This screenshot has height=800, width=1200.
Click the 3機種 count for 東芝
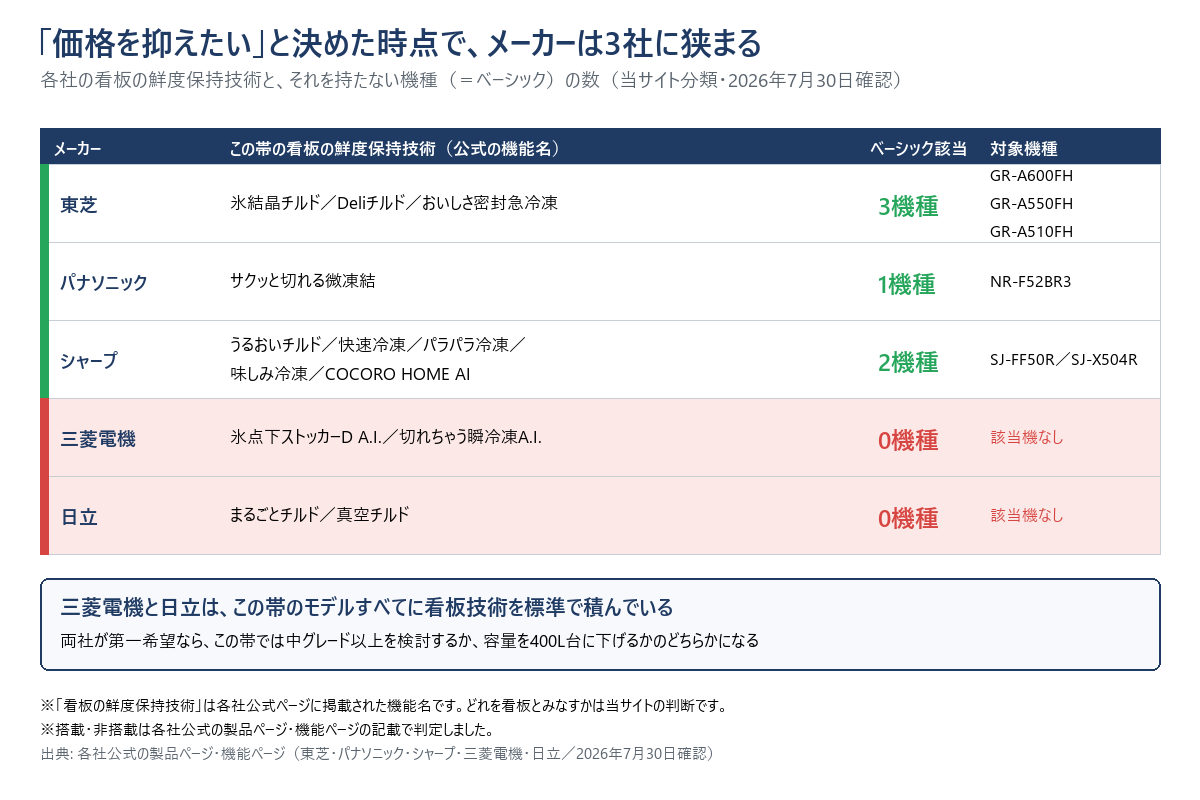pos(908,206)
